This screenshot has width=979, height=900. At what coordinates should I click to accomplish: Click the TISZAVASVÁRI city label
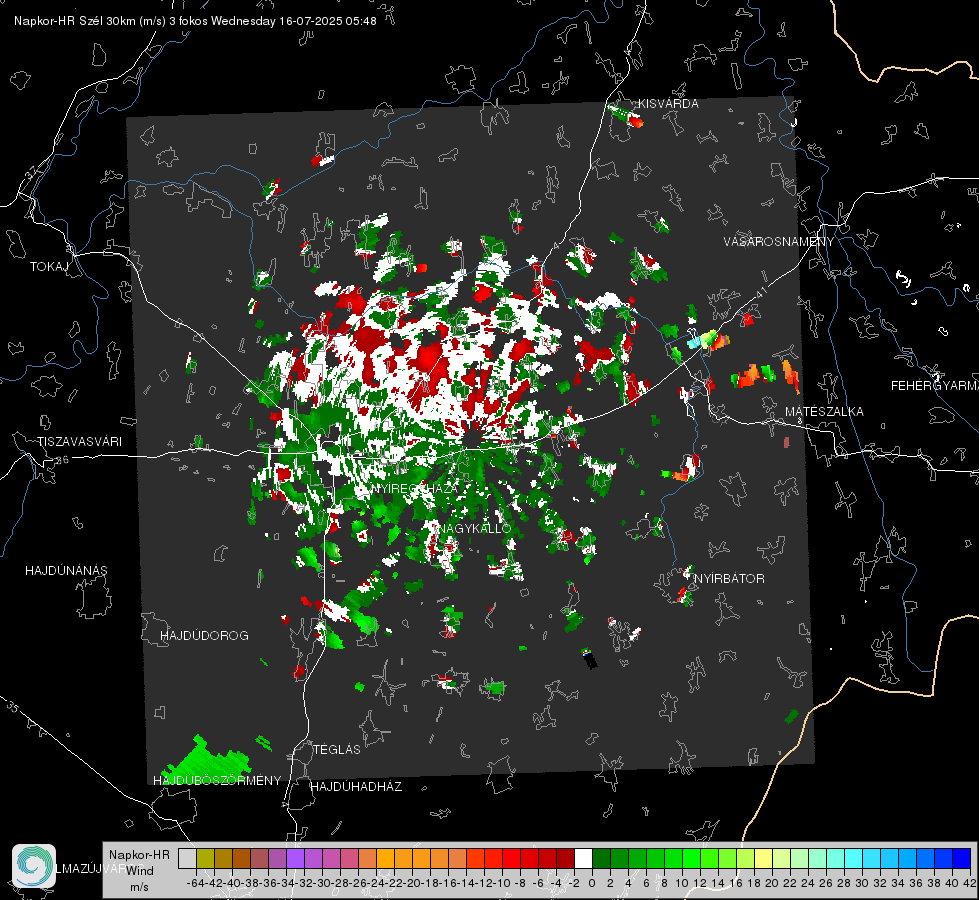79,442
